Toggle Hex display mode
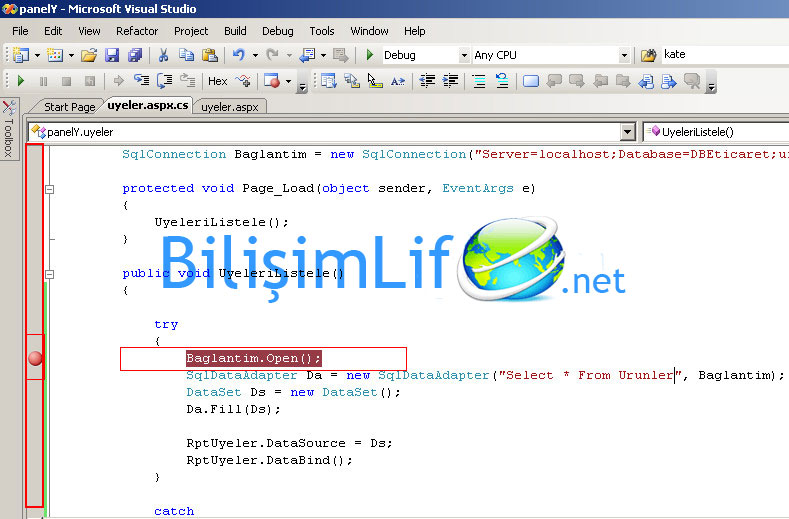 click(x=217, y=81)
